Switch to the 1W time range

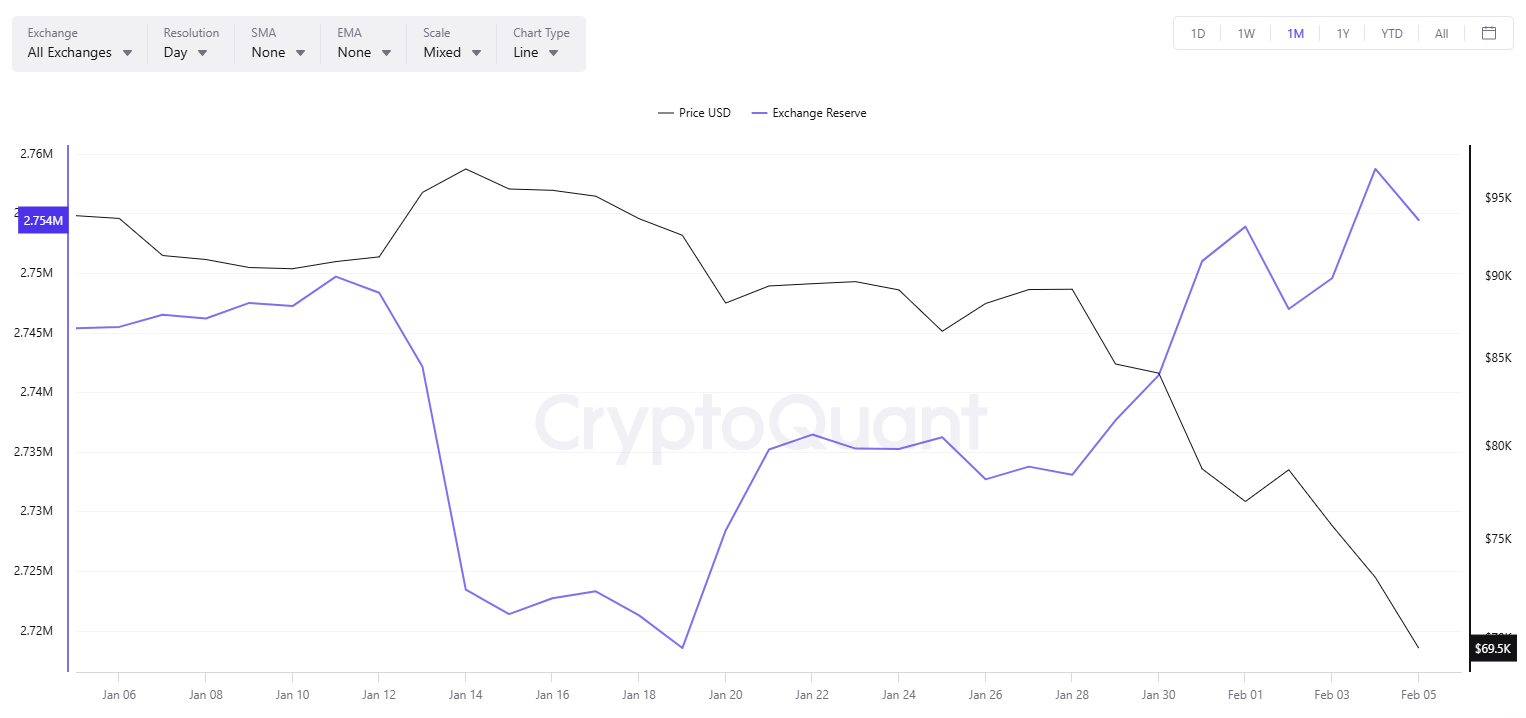click(1246, 32)
